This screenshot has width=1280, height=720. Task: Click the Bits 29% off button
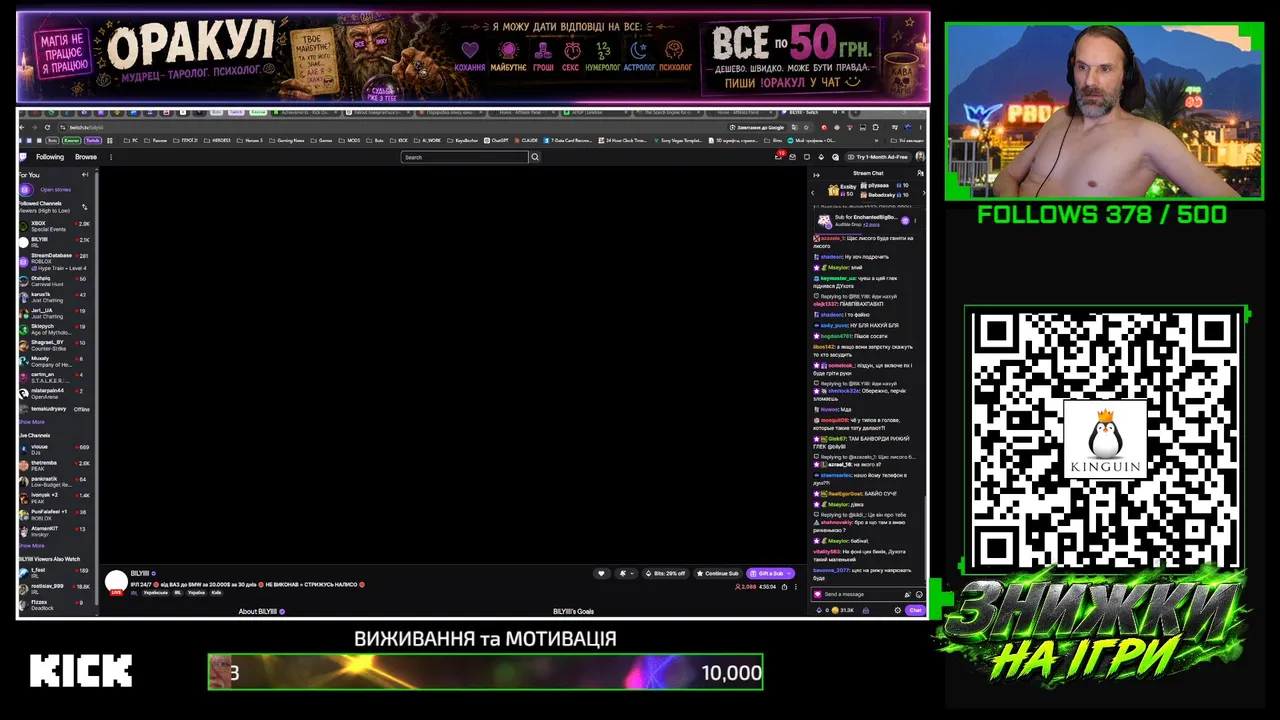665,573
